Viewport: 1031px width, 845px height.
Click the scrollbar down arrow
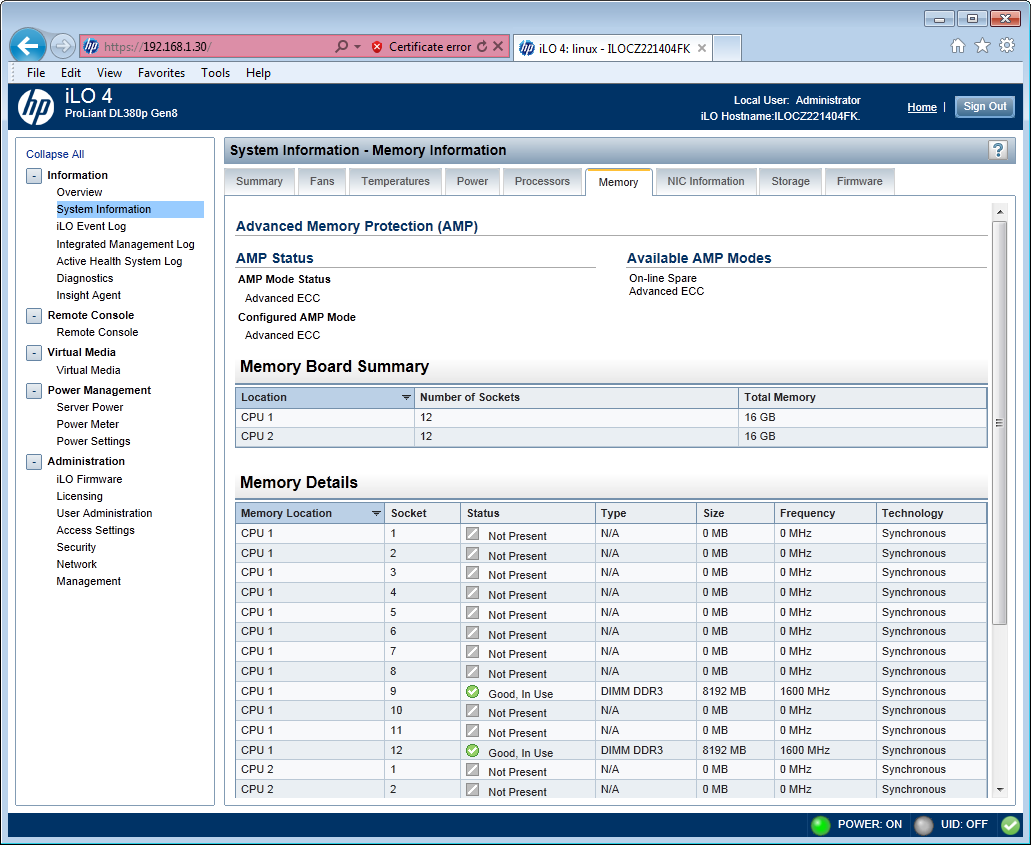(999, 790)
